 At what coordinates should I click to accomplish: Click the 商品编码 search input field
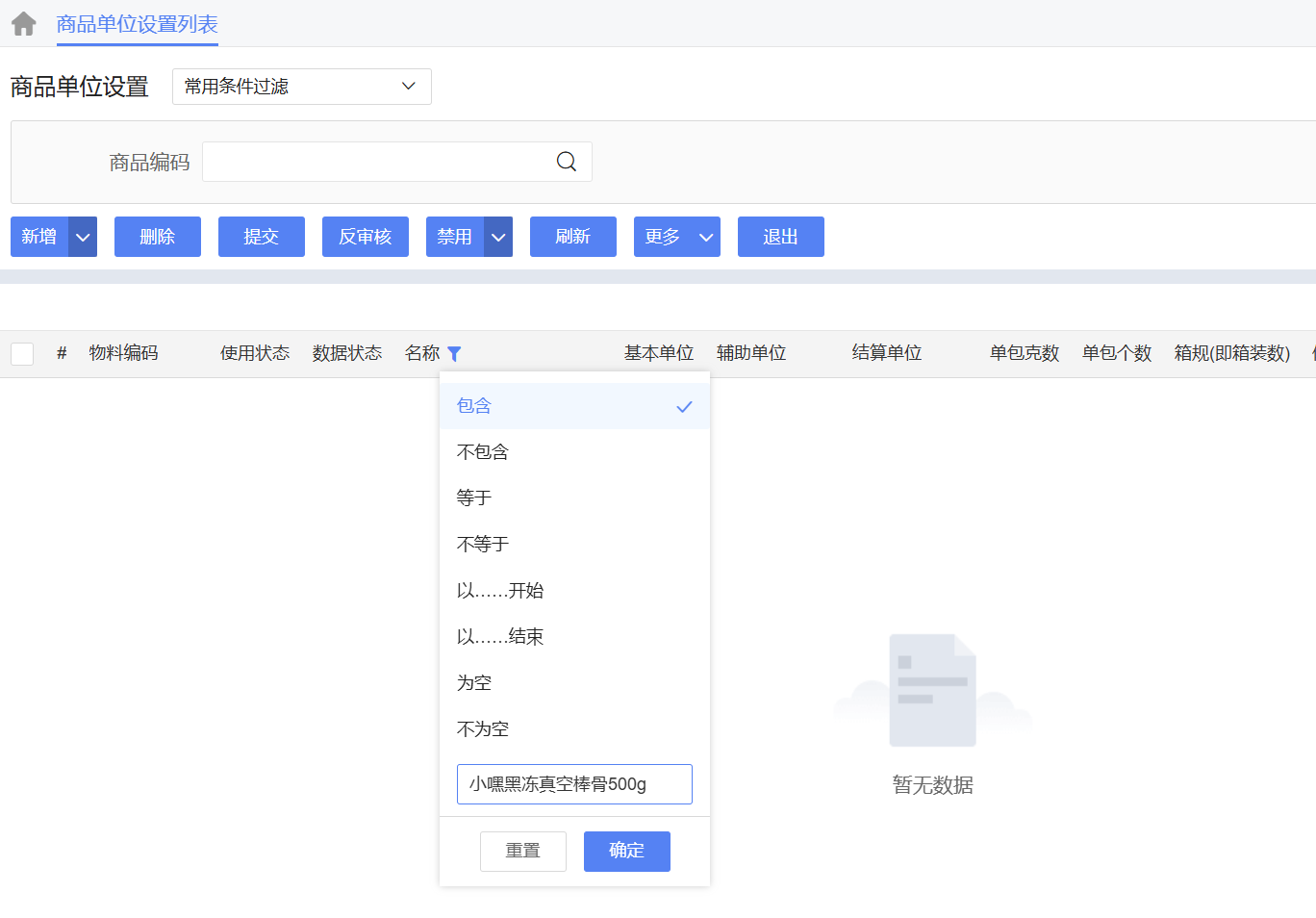pyautogui.click(x=375, y=162)
